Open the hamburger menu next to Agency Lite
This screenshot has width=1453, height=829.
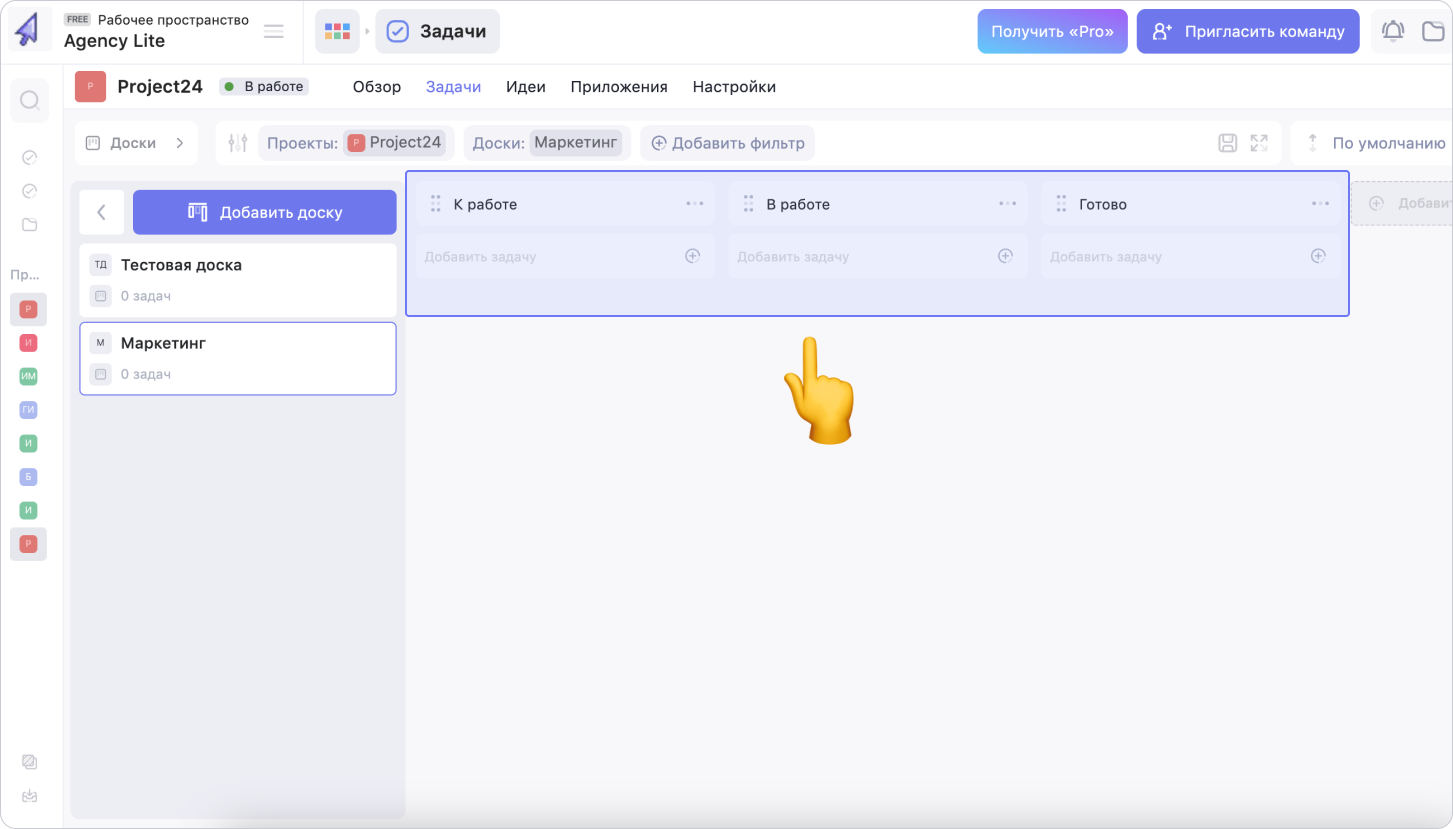273,31
